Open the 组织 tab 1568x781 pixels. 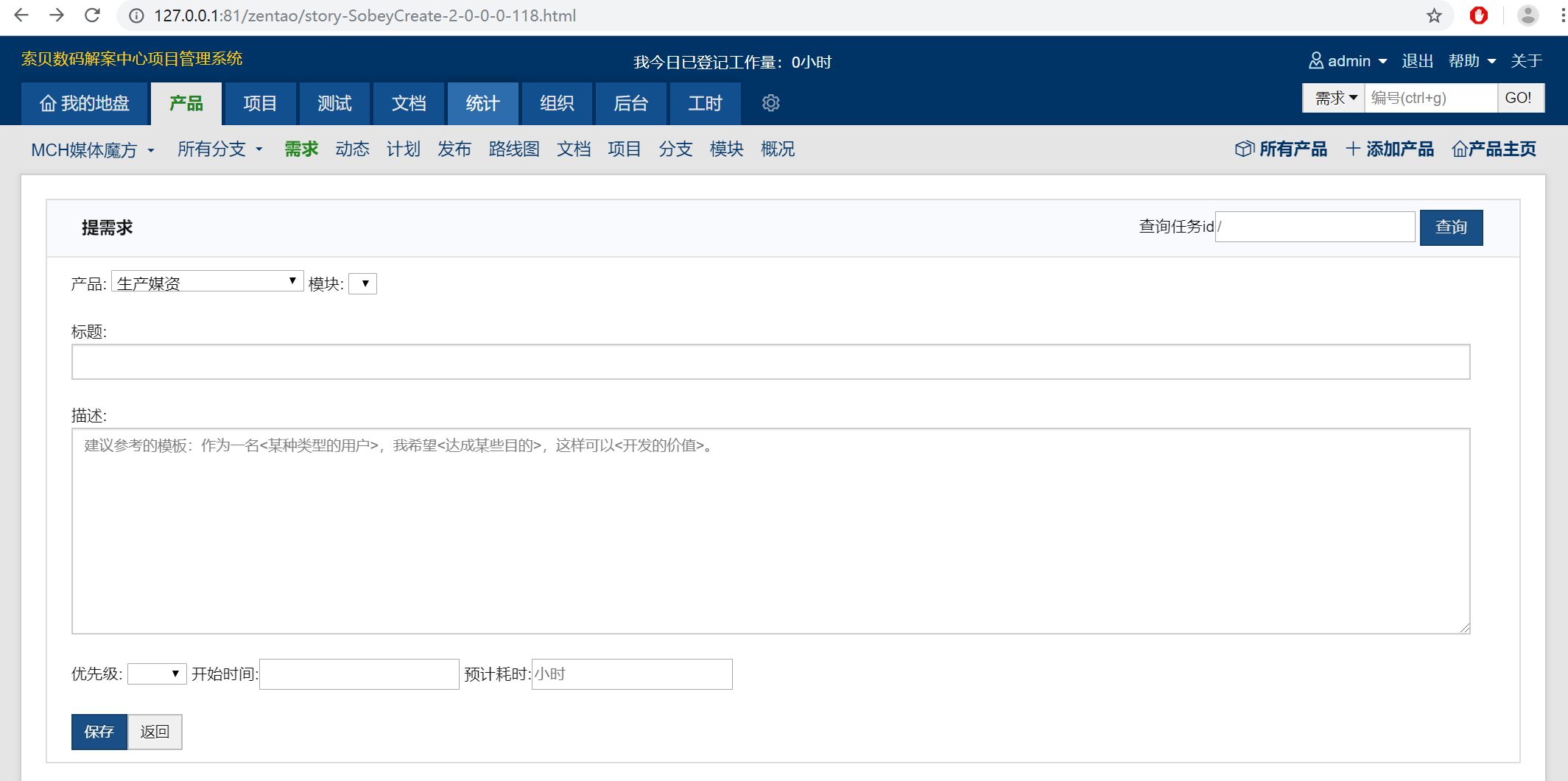pos(557,104)
